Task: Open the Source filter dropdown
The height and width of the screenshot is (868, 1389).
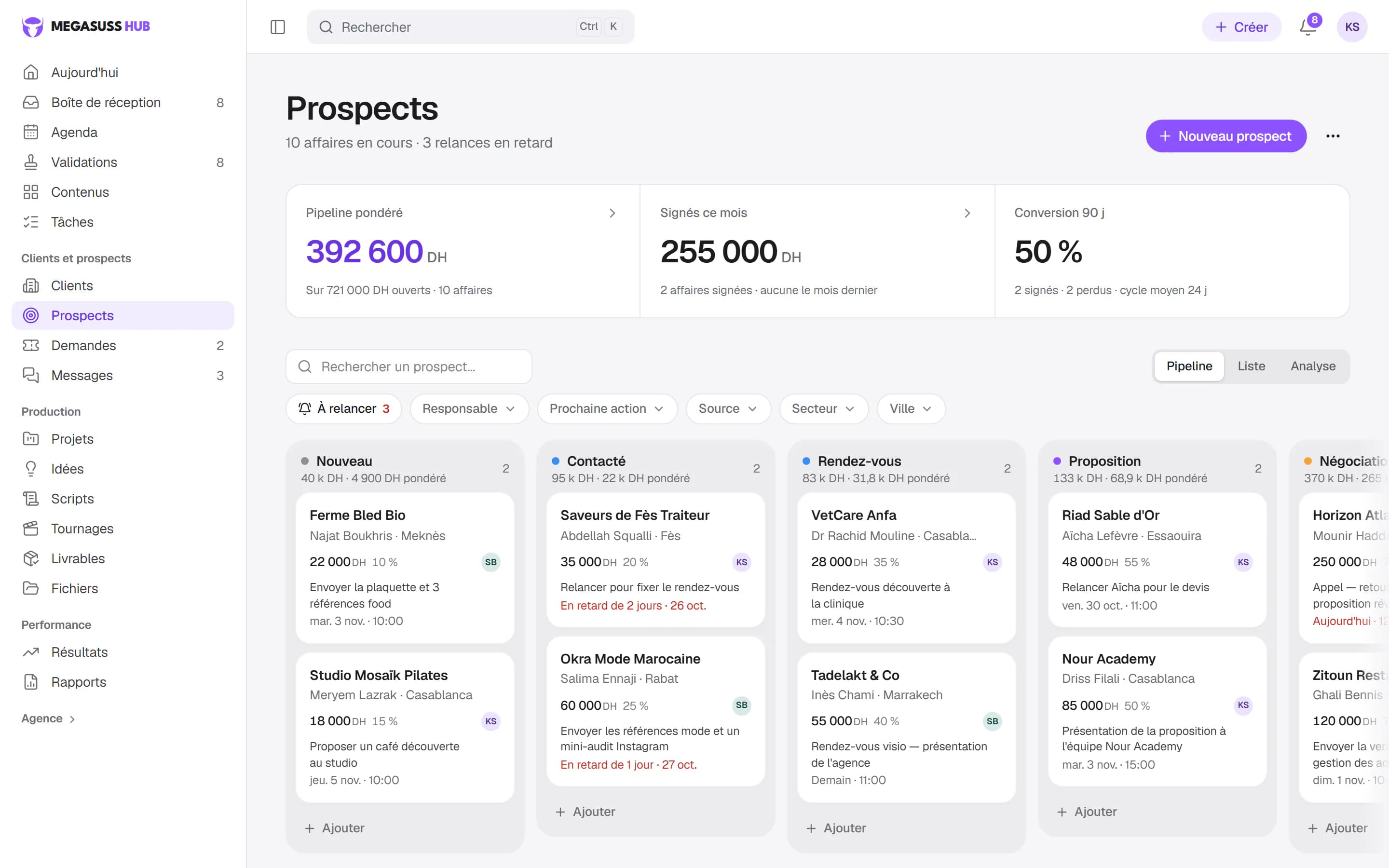Action: click(x=728, y=408)
